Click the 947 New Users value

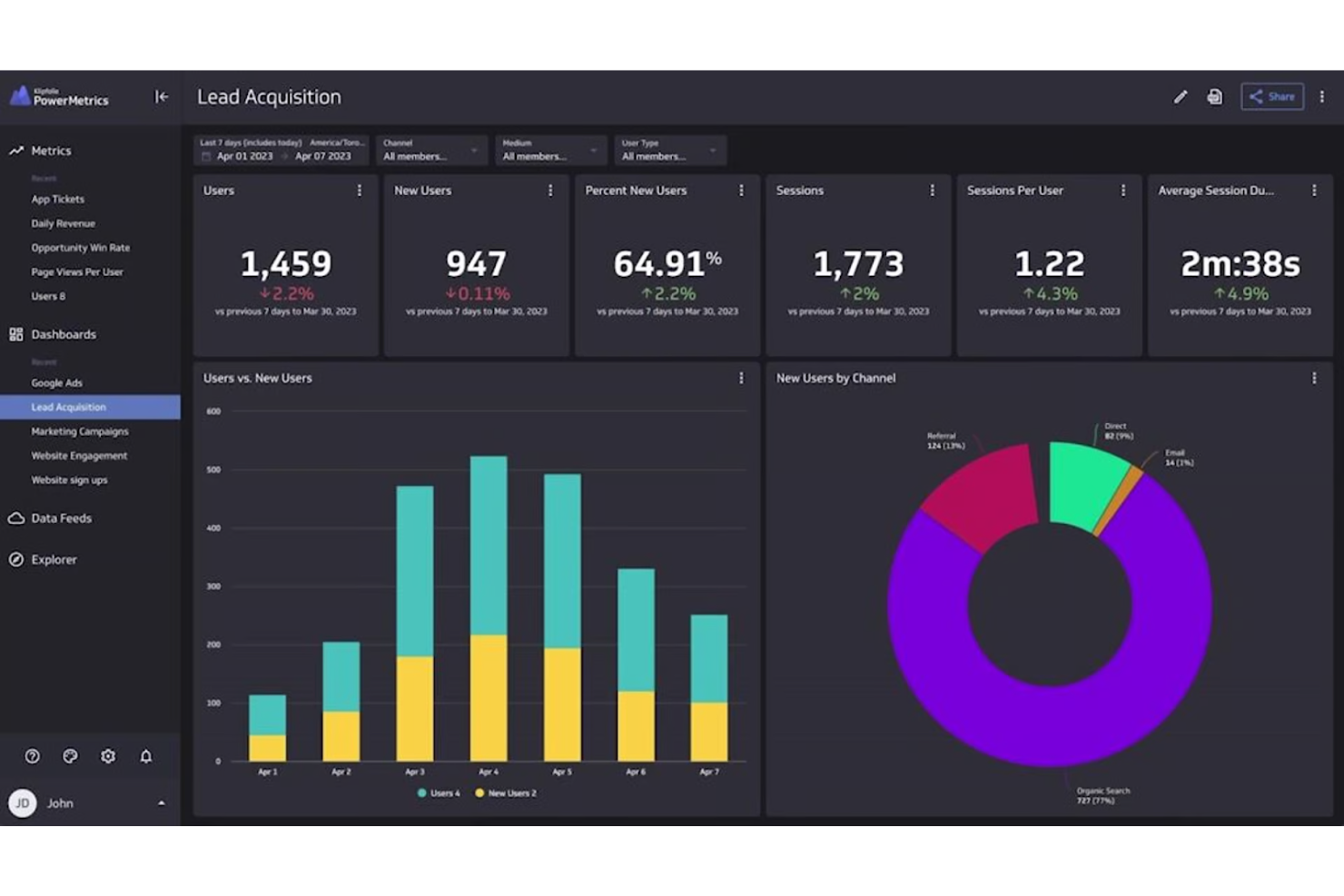click(x=477, y=264)
